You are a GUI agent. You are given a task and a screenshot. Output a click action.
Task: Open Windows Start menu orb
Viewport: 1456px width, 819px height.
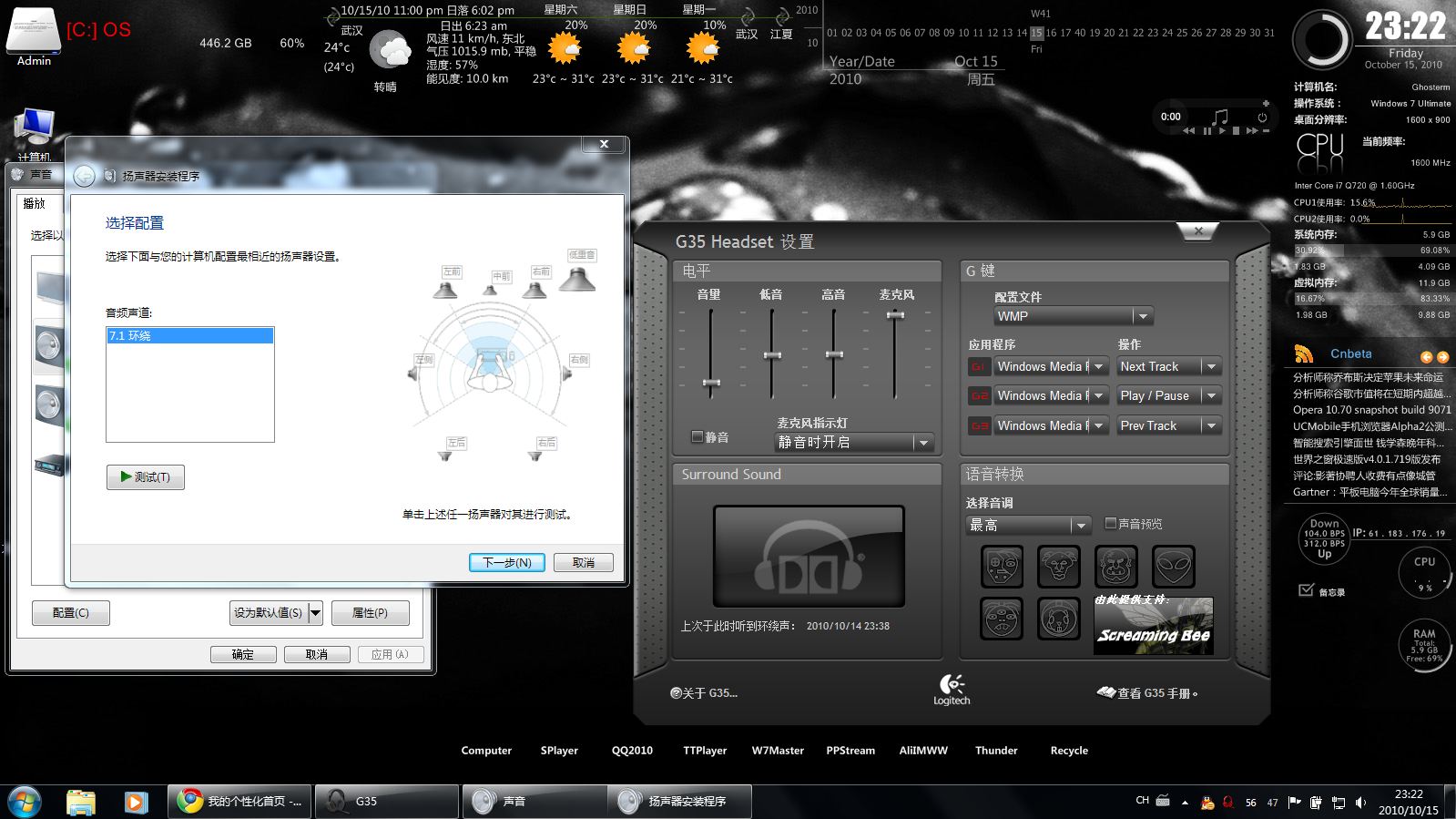[25, 801]
